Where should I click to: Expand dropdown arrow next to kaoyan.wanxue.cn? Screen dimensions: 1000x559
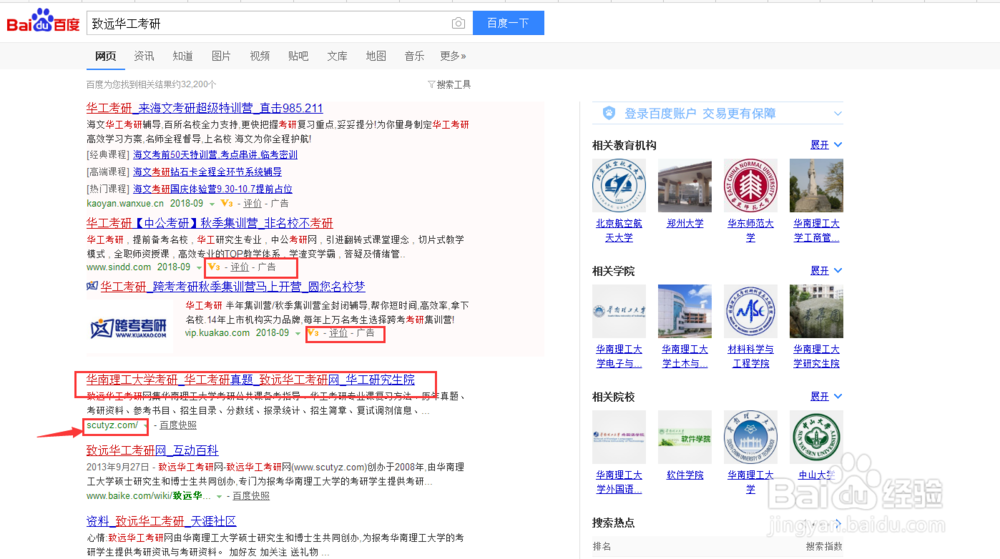point(212,204)
